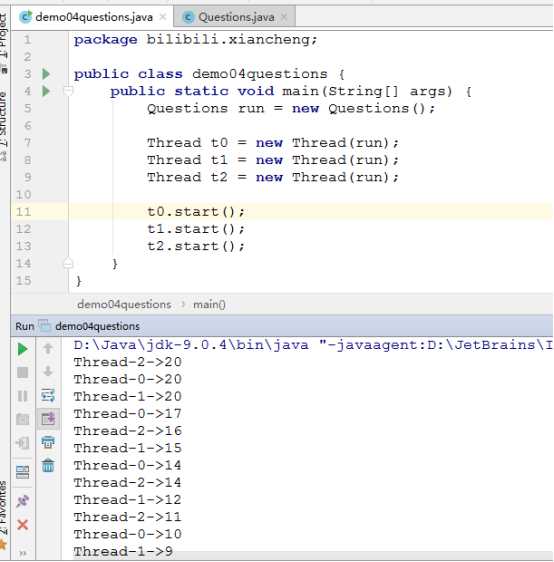Click the Restore Layout icon
Viewport: 554px width, 562px height.
[23, 472]
